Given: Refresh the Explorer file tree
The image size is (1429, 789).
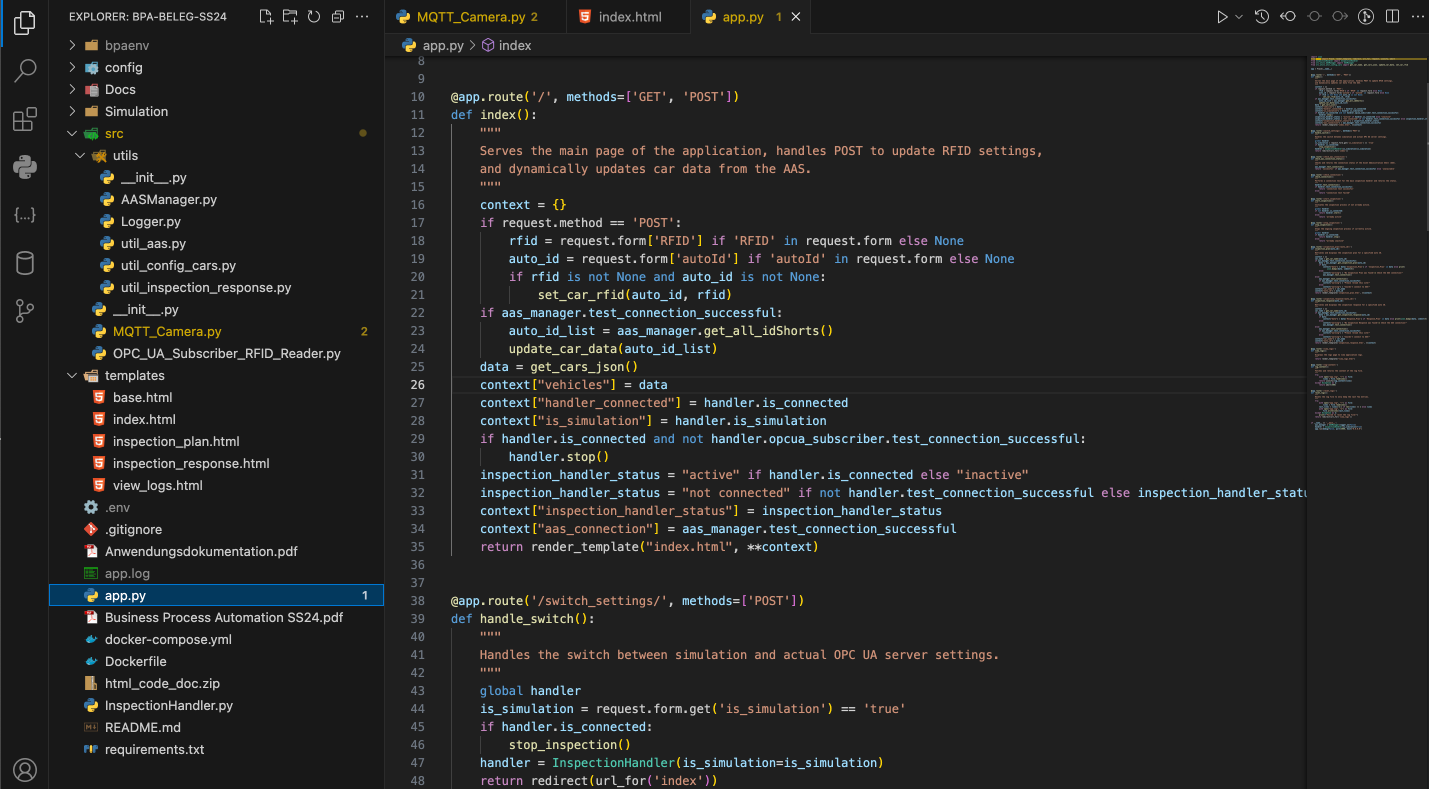Looking at the screenshot, I should (314, 17).
